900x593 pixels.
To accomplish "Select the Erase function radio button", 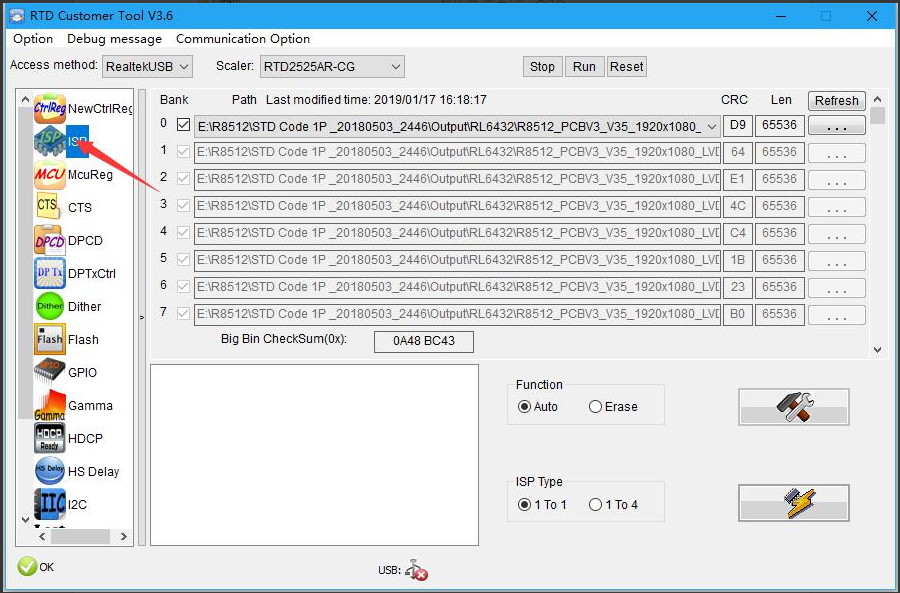I will [x=595, y=406].
